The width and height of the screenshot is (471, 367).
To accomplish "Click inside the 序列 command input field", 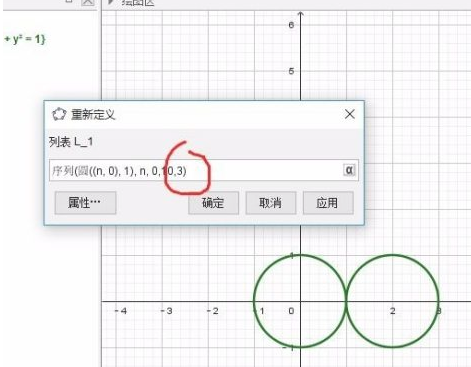I will click(x=196, y=171).
